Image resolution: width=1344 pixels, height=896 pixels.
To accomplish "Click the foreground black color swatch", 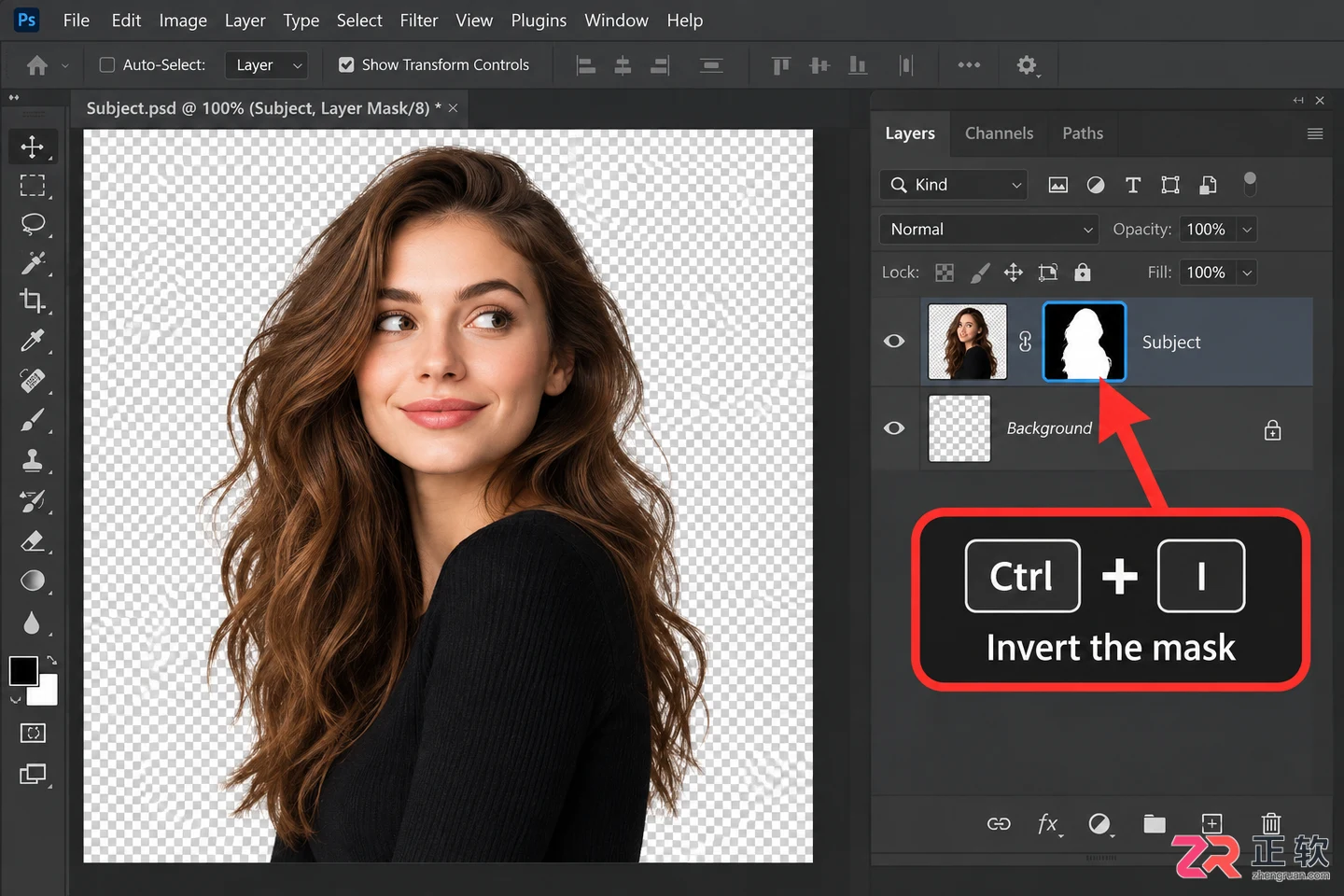I will pos(23,670).
